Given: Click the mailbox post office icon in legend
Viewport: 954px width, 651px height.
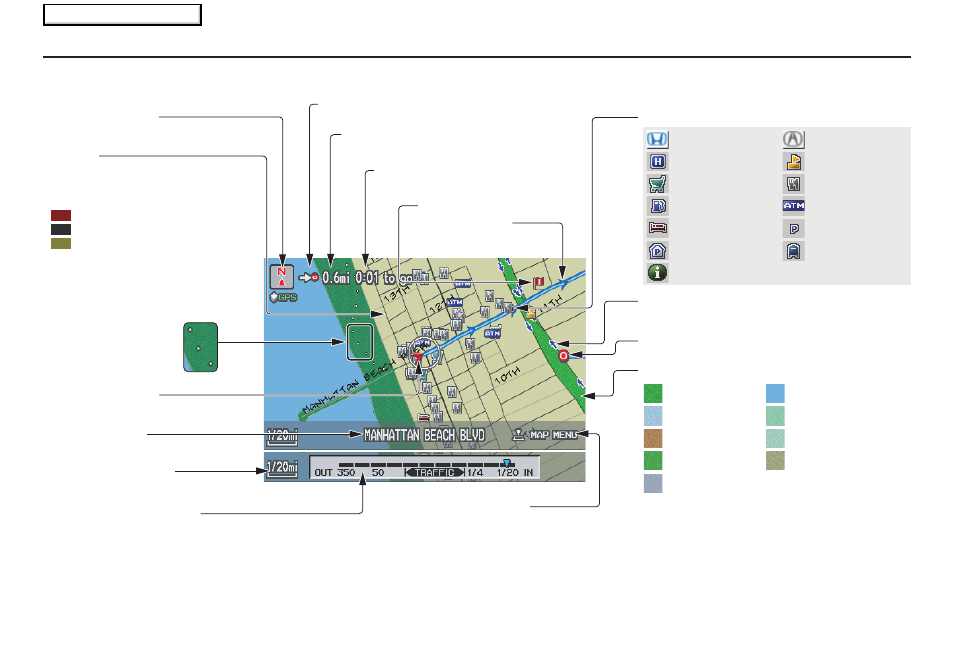Looking at the screenshot, I should (793, 251).
